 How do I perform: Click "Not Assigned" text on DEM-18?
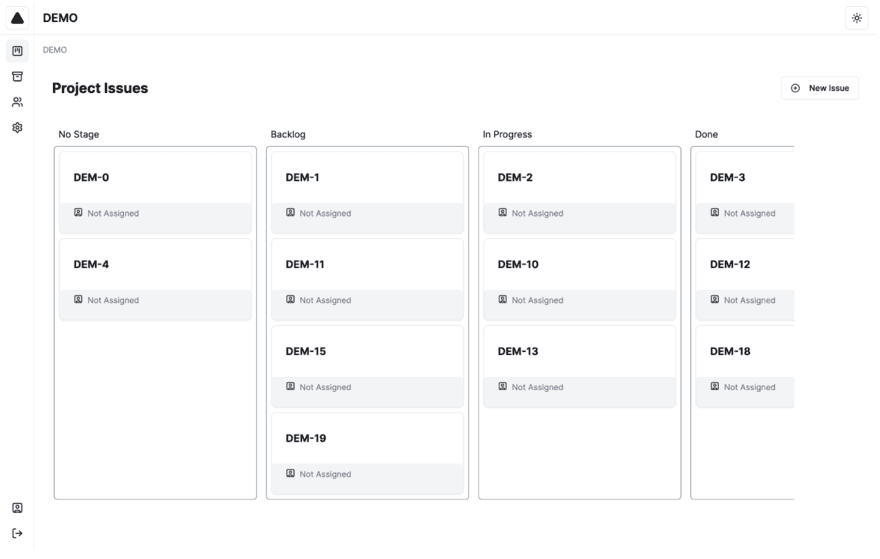click(749, 387)
